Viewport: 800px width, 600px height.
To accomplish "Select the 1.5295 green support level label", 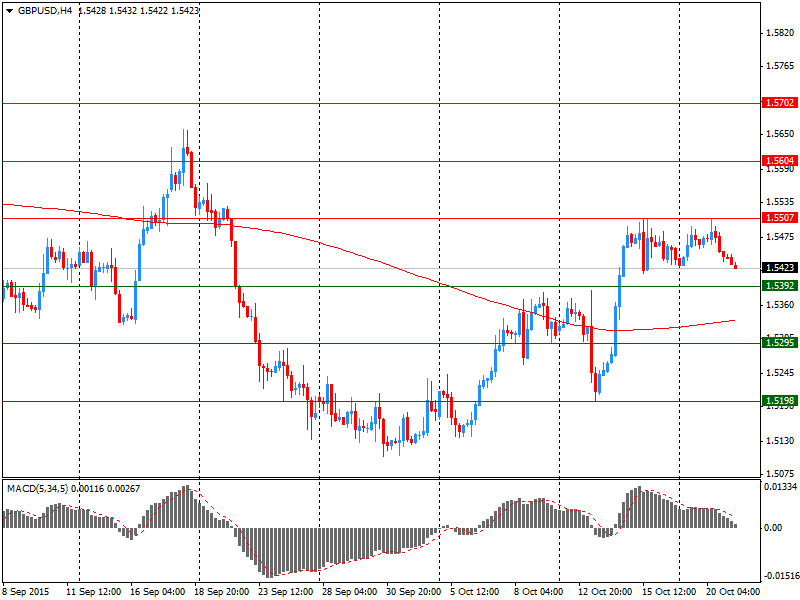I will tap(779, 343).
